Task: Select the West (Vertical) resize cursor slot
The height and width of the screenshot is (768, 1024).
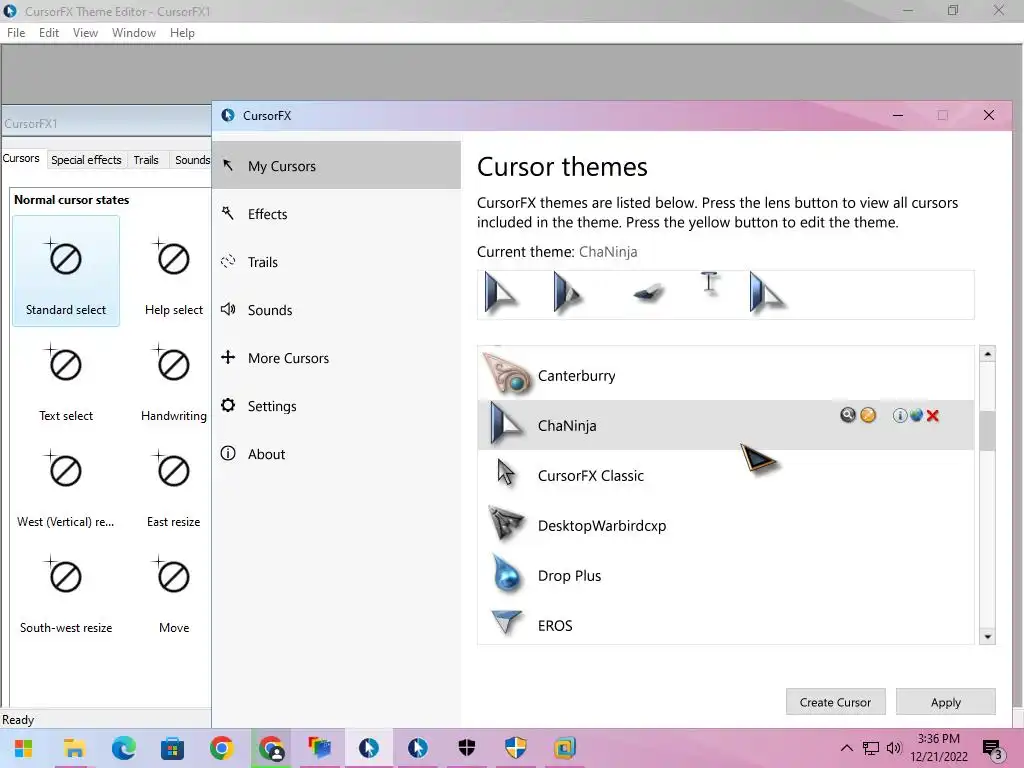Action: pos(66,485)
